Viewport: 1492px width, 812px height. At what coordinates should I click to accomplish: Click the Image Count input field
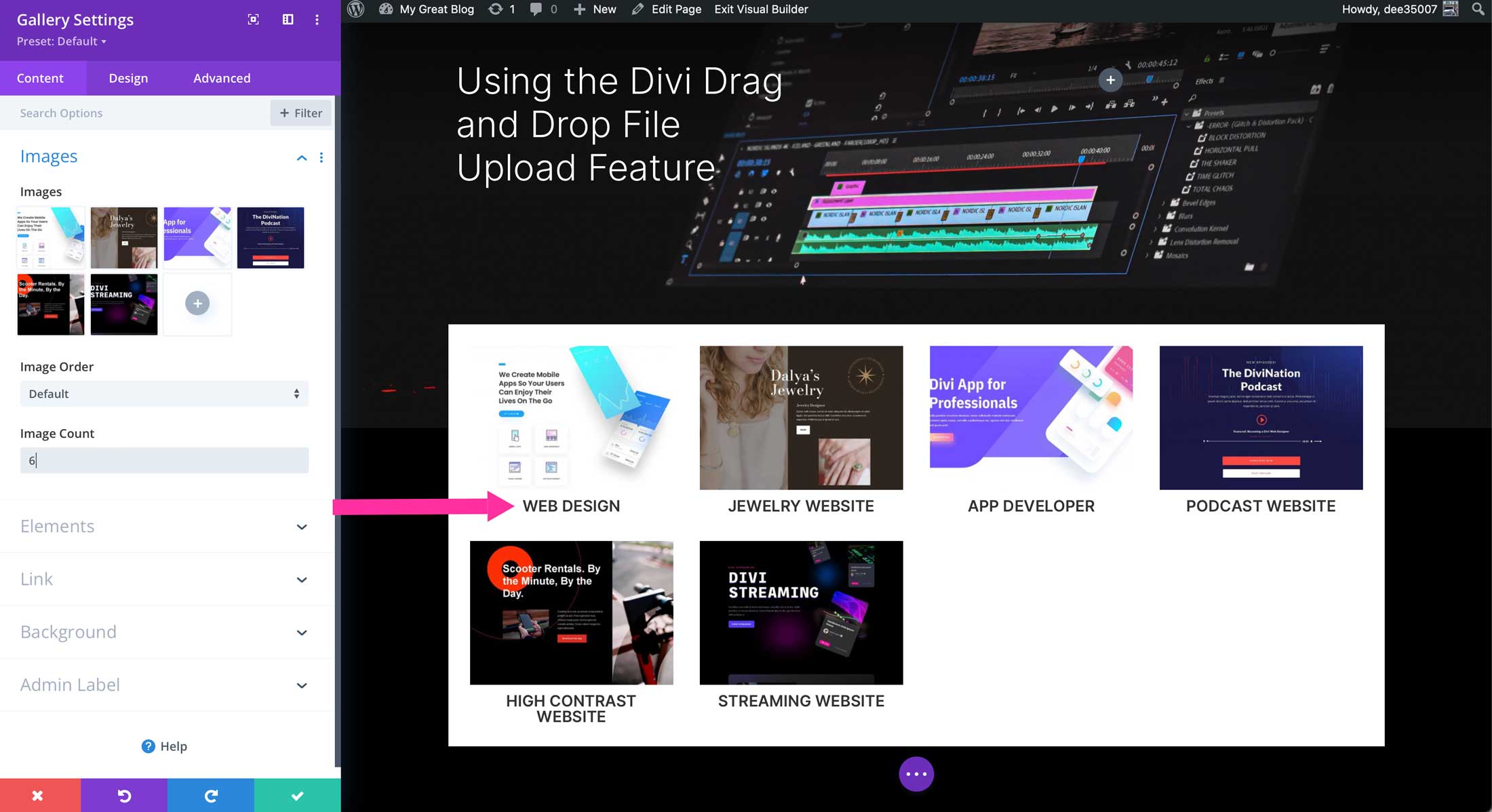pyautogui.click(x=163, y=460)
